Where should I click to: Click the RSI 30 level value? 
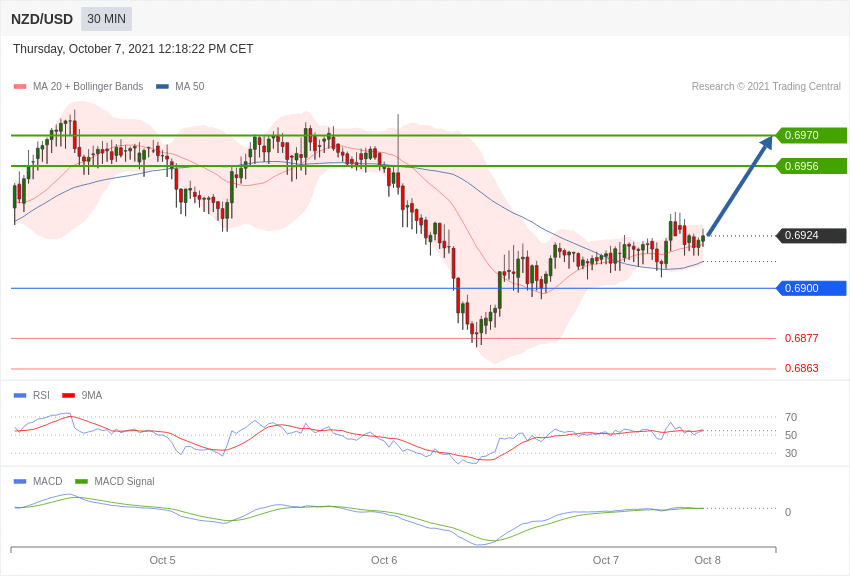(791, 453)
